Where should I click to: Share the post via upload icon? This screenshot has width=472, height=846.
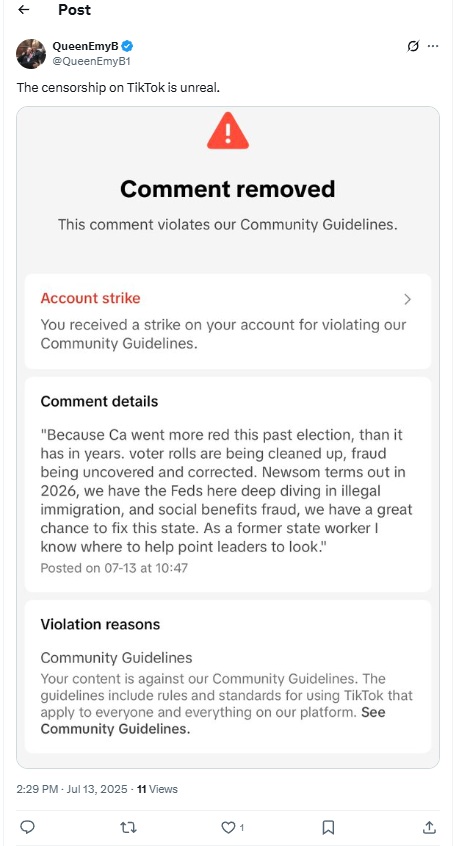click(429, 827)
